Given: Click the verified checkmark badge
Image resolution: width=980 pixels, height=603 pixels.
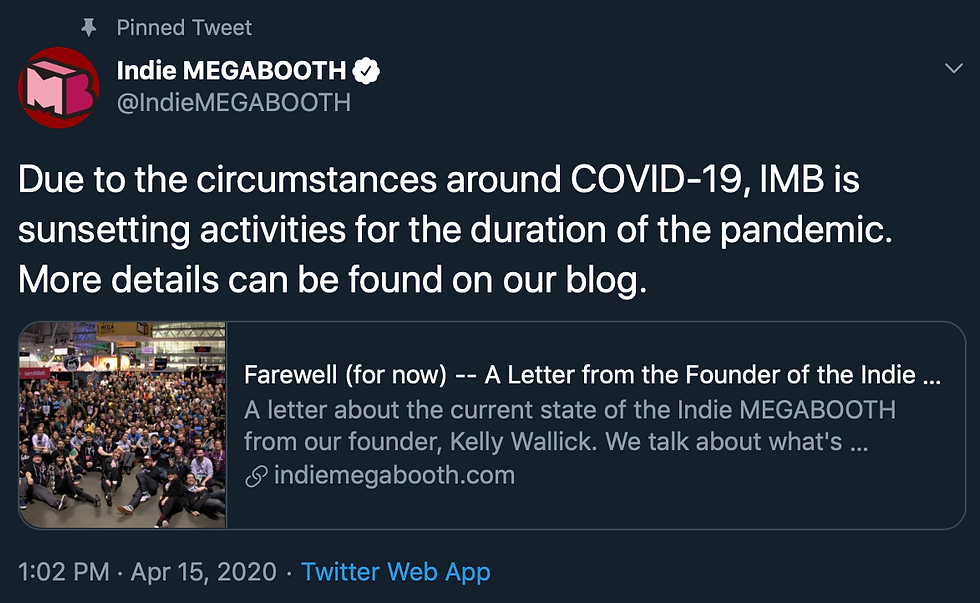Looking at the screenshot, I should (x=368, y=71).
